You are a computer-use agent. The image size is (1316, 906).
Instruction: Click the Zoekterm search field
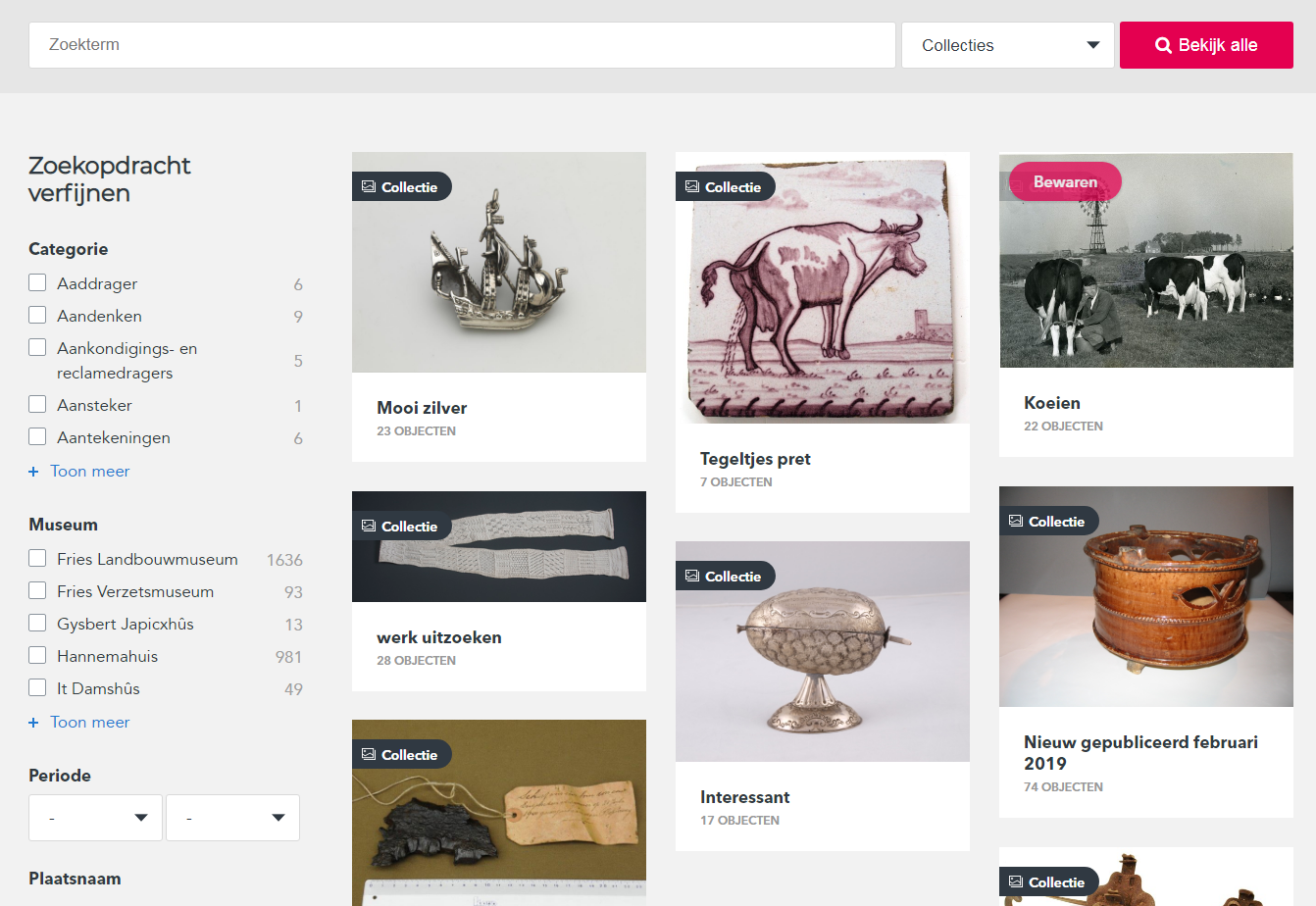click(462, 45)
